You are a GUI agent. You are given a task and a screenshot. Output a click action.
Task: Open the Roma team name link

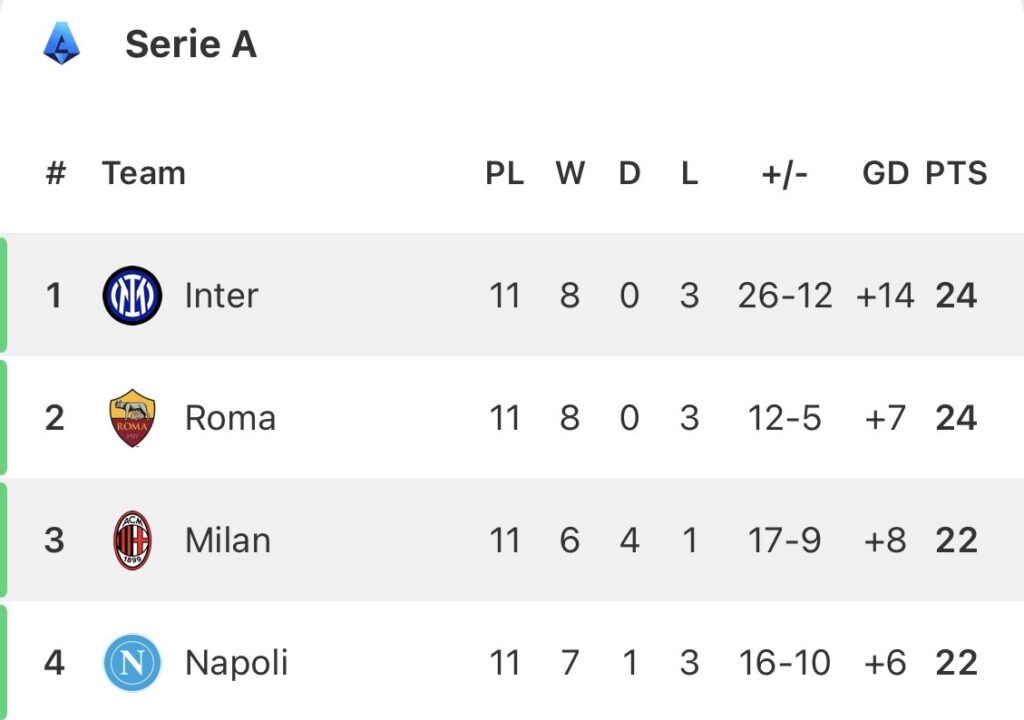[230, 418]
